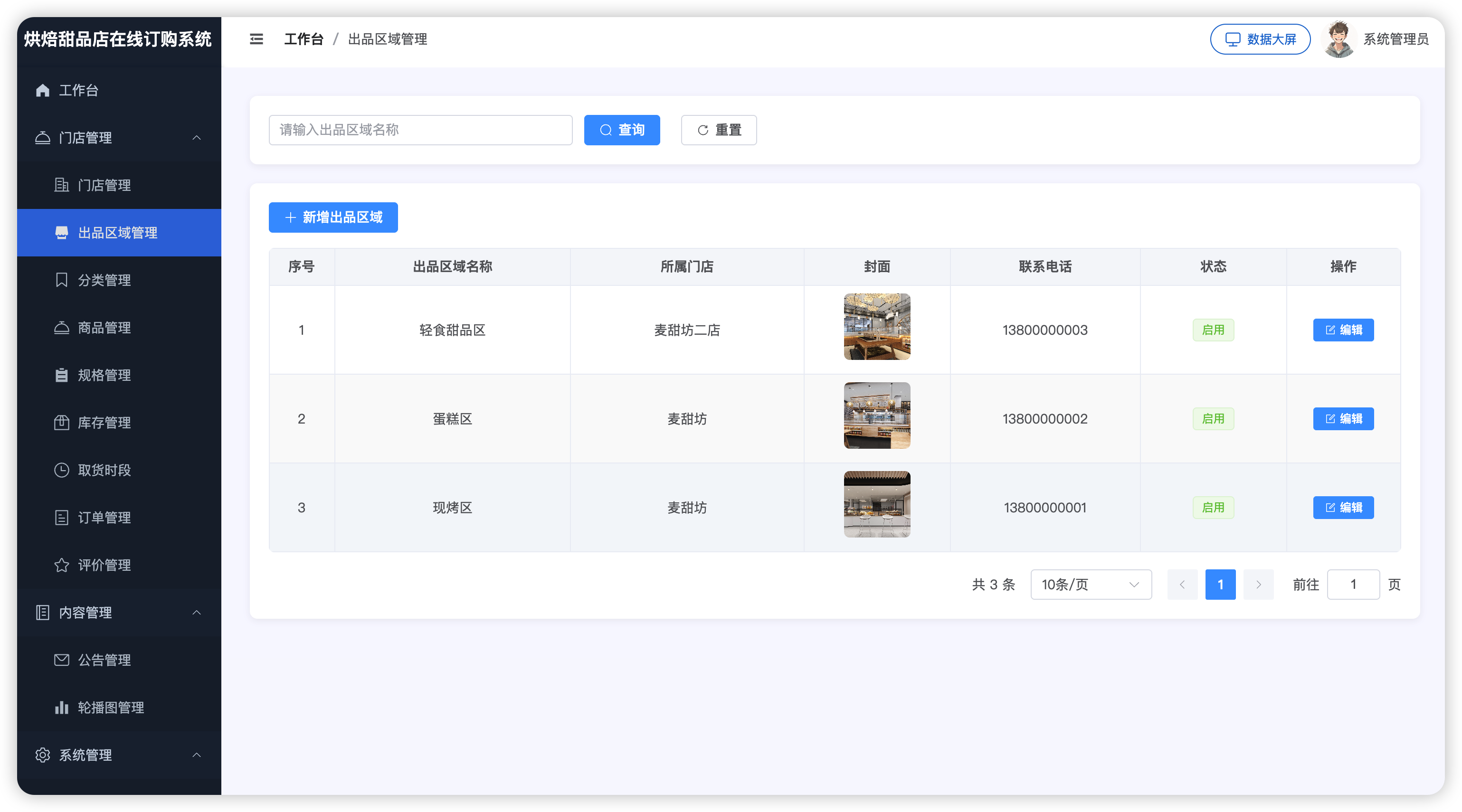
Task: Open 取货时段 menu item
Action: pyautogui.click(x=119, y=470)
